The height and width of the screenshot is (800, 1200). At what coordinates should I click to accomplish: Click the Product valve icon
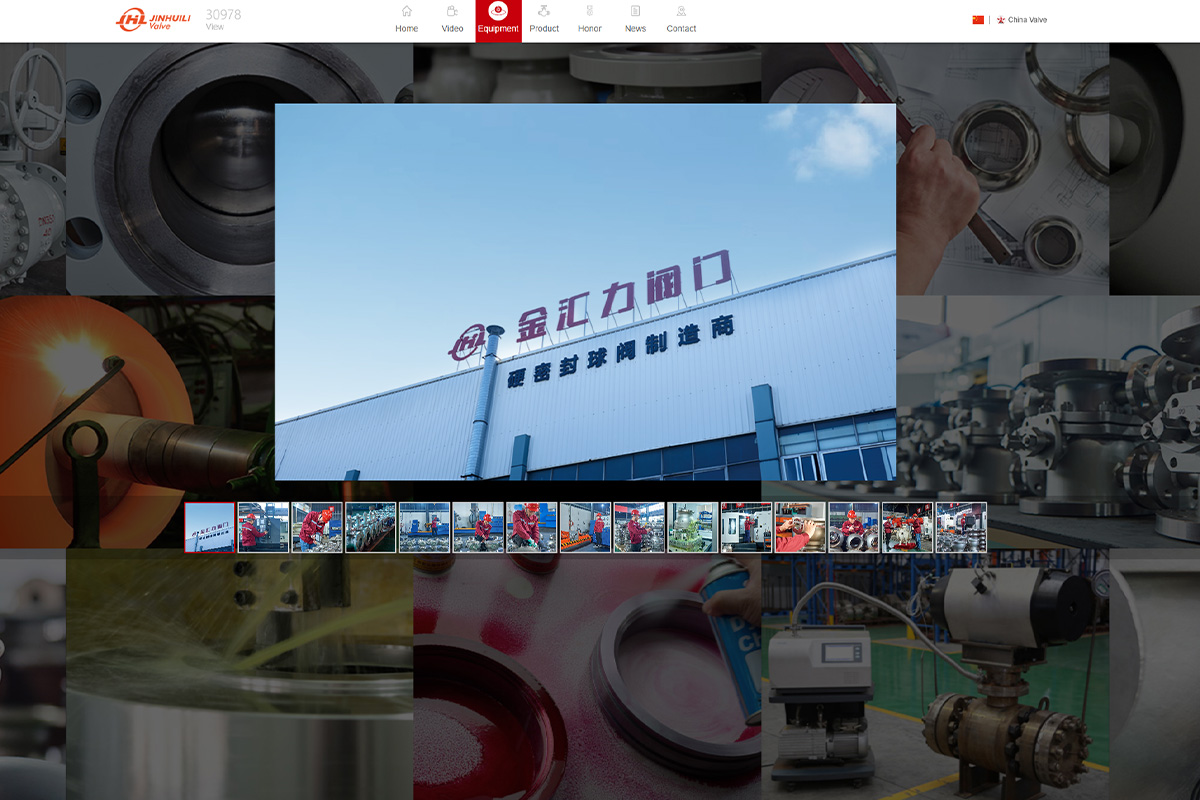click(x=544, y=12)
